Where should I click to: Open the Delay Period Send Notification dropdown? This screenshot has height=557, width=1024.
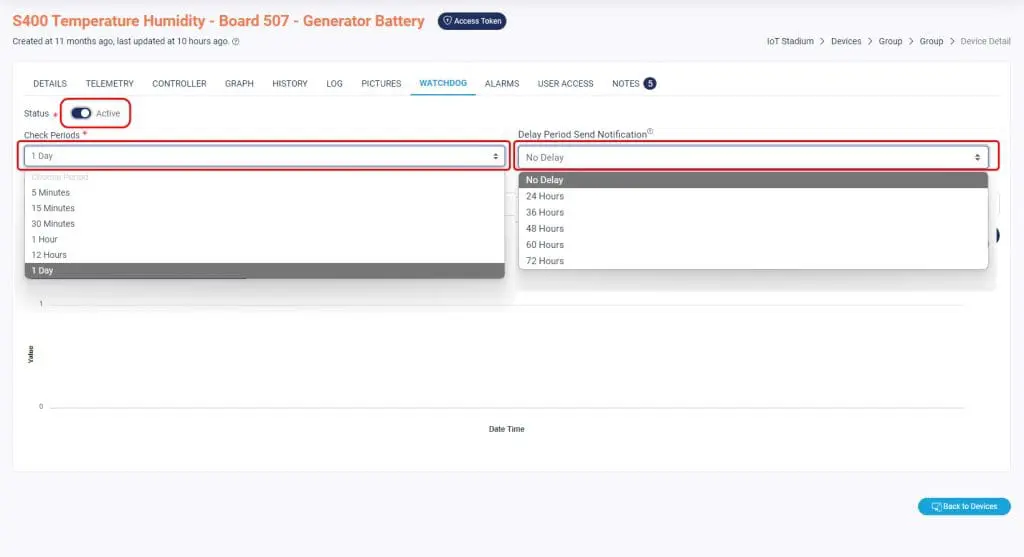(x=752, y=157)
